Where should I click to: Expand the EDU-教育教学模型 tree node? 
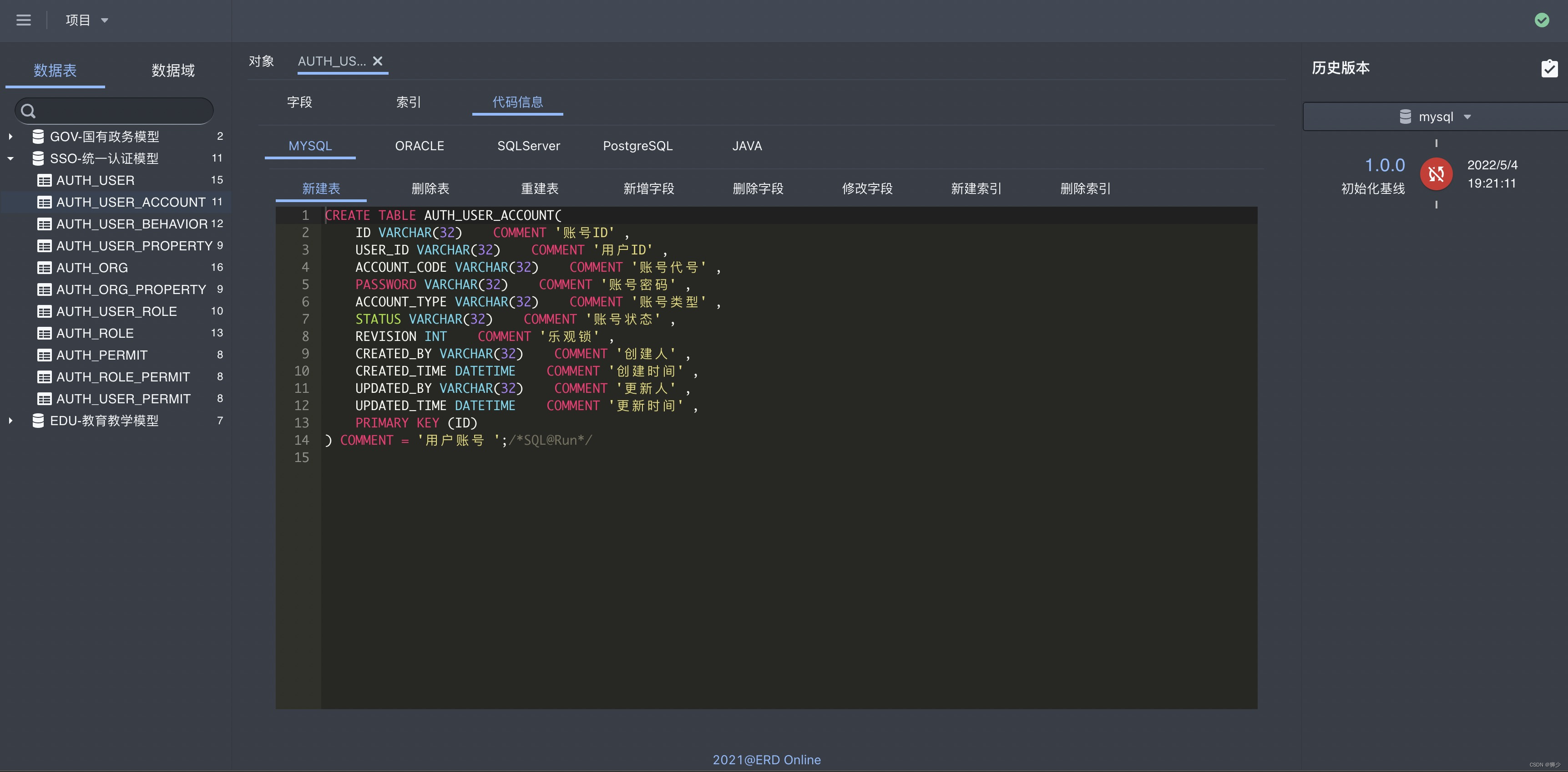tap(10, 421)
